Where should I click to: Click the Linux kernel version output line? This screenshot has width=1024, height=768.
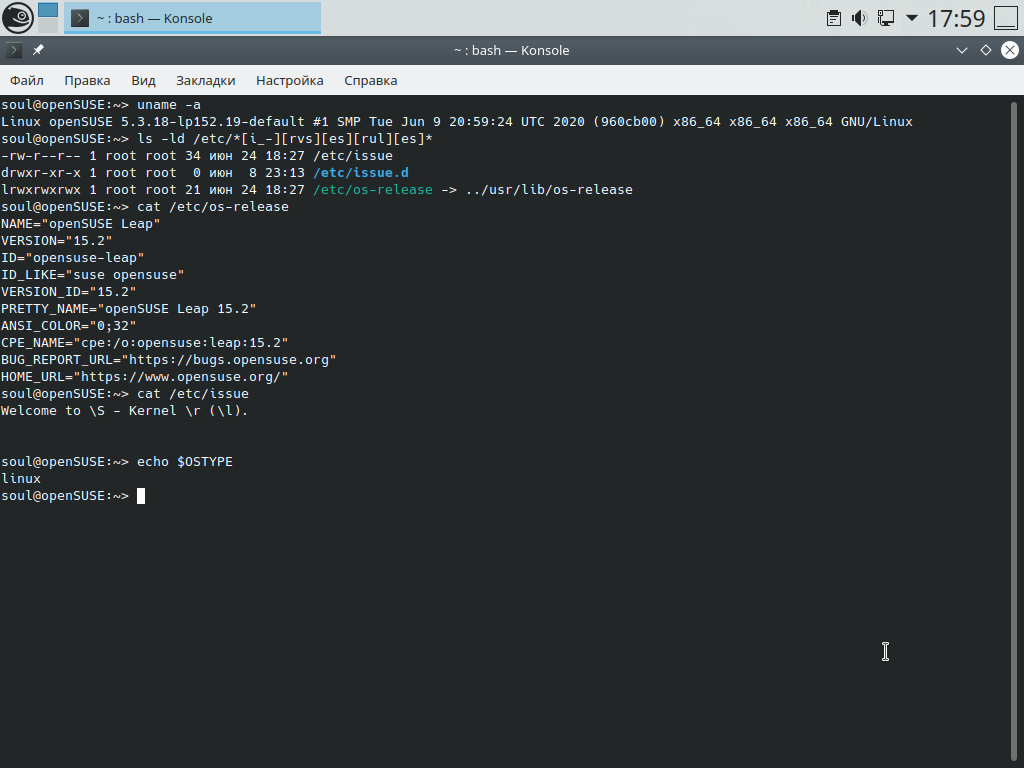456,121
